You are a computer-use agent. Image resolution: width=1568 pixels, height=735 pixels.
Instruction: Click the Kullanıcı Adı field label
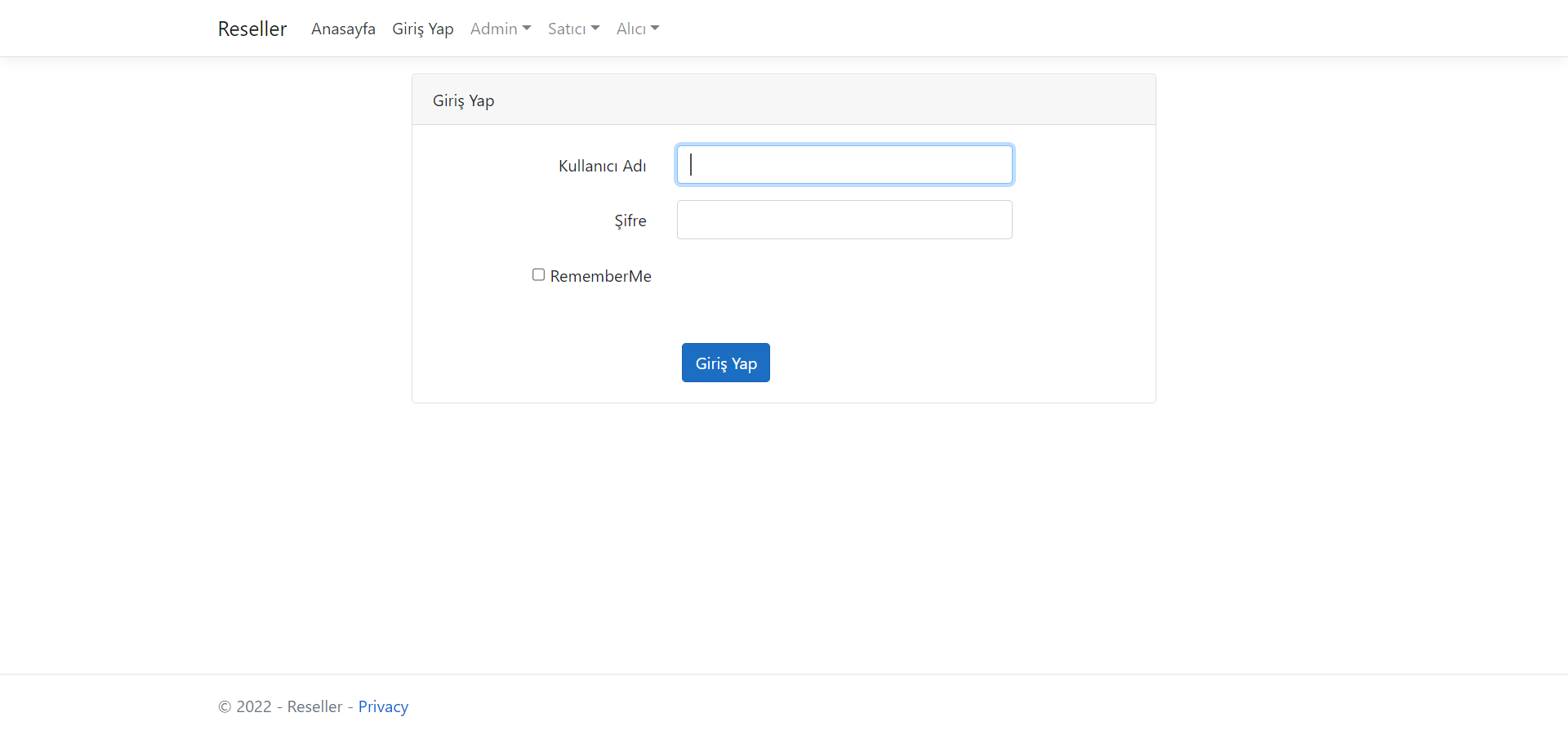point(602,165)
